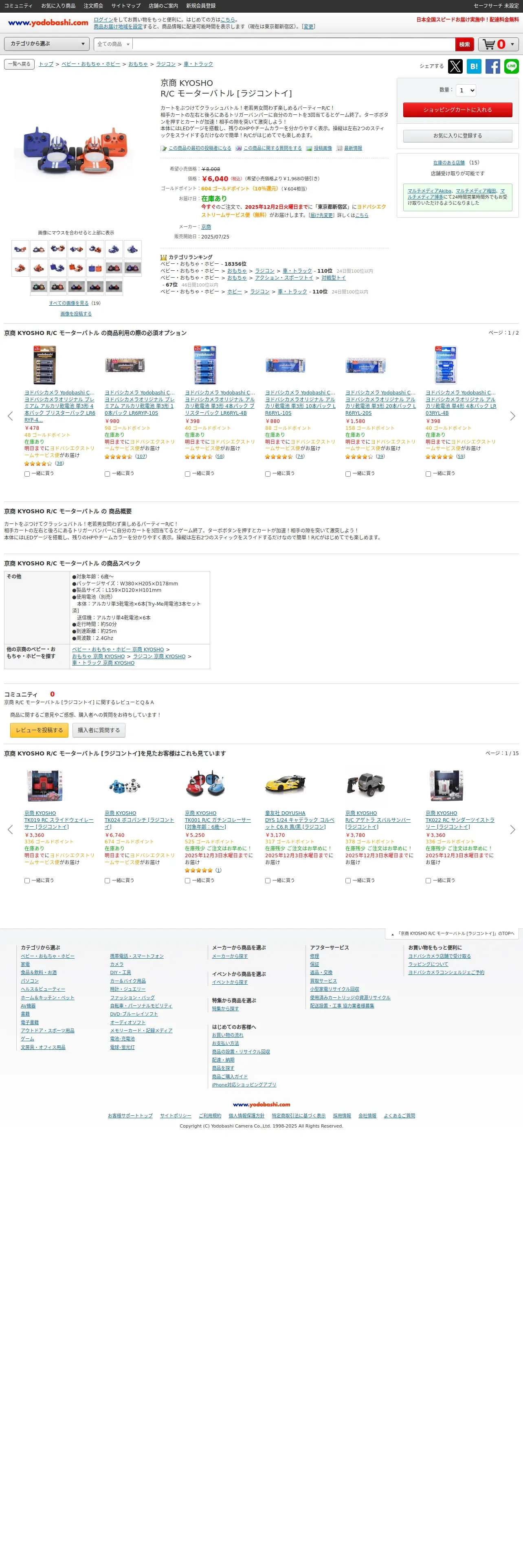Viewport: 523px width, 1568px height.
Task: Click レビューを投稿する button
Action: [40, 730]
